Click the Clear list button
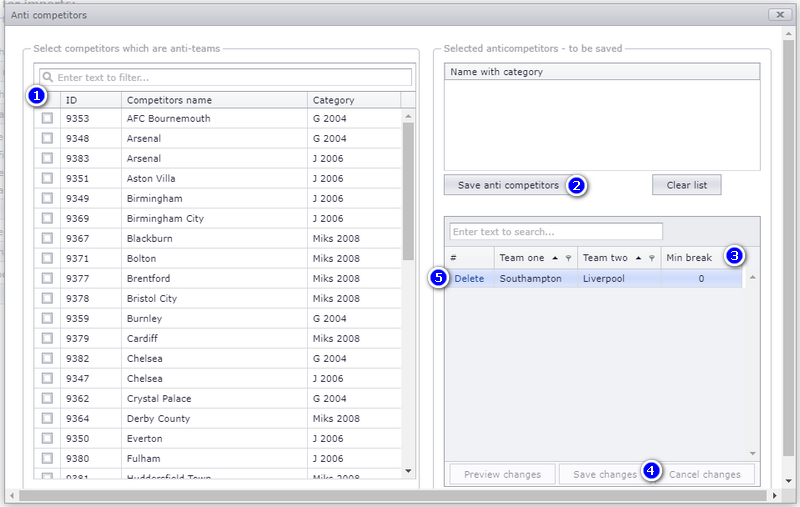The image size is (800, 507). coord(687,185)
